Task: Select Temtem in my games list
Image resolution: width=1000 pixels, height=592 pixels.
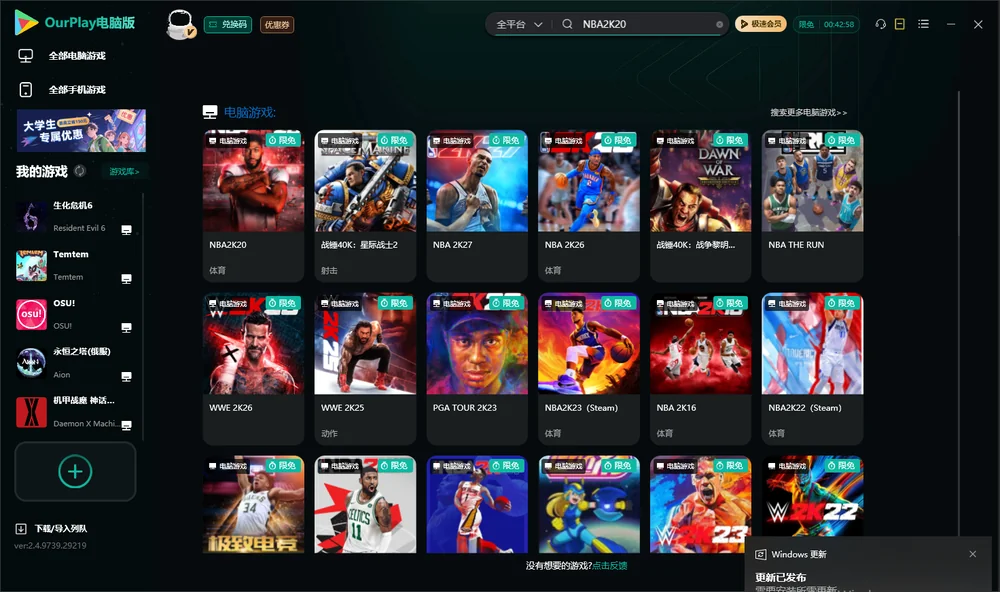Action: [75, 266]
